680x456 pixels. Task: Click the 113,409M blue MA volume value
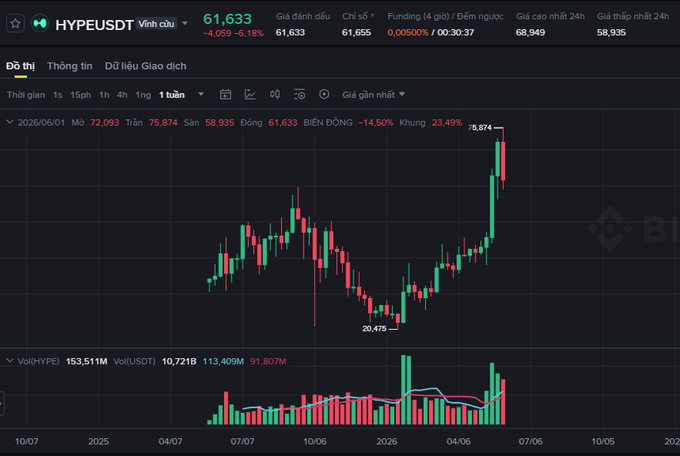coord(223,361)
